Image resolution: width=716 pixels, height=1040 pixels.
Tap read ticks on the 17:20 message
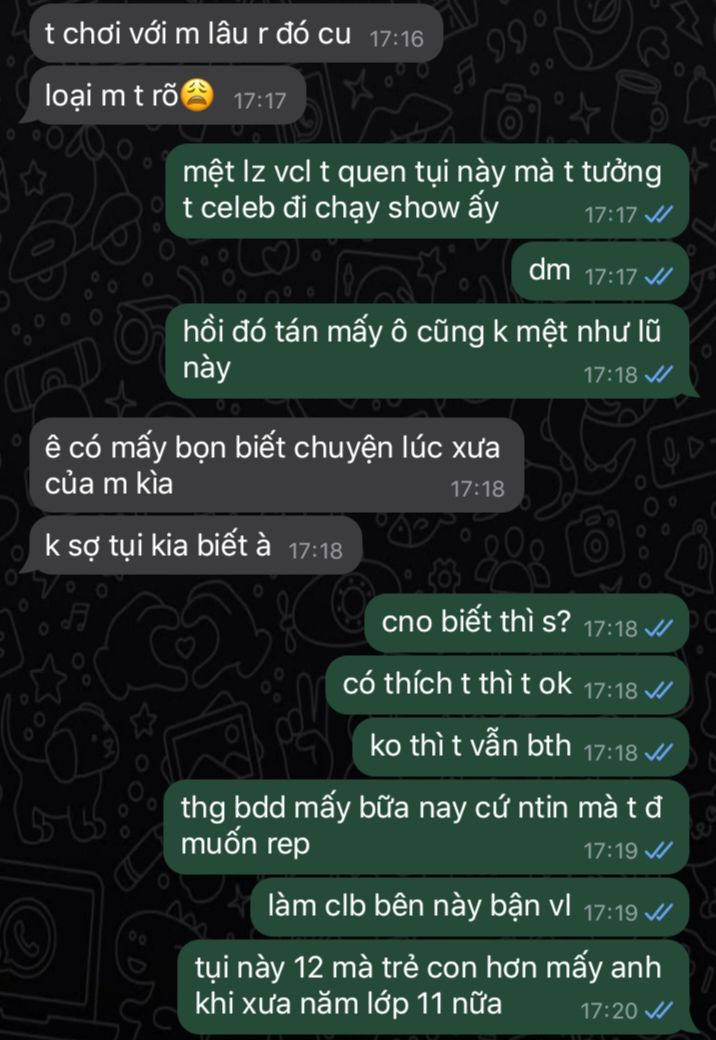pos(658,1010)
